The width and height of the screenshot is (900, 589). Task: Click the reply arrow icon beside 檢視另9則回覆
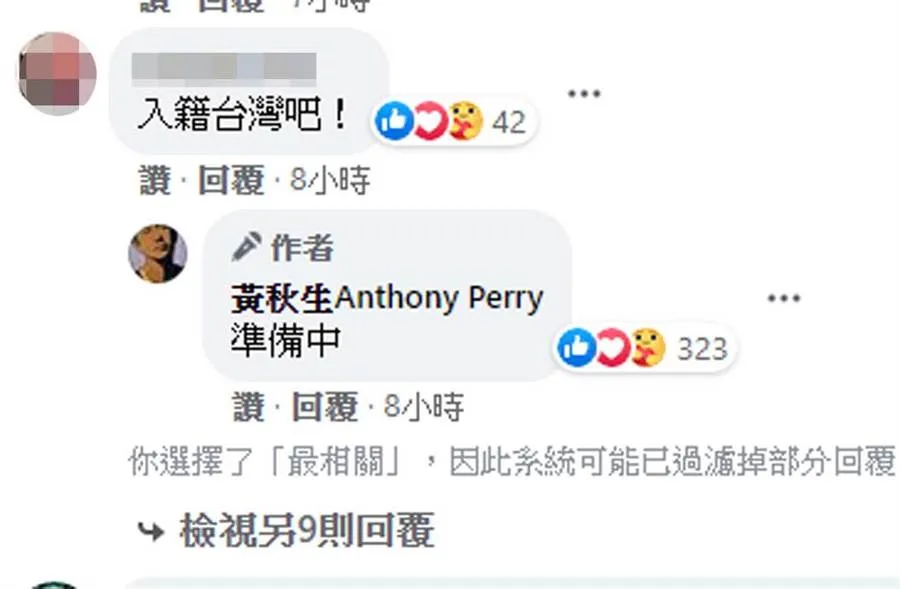point(151,532)
